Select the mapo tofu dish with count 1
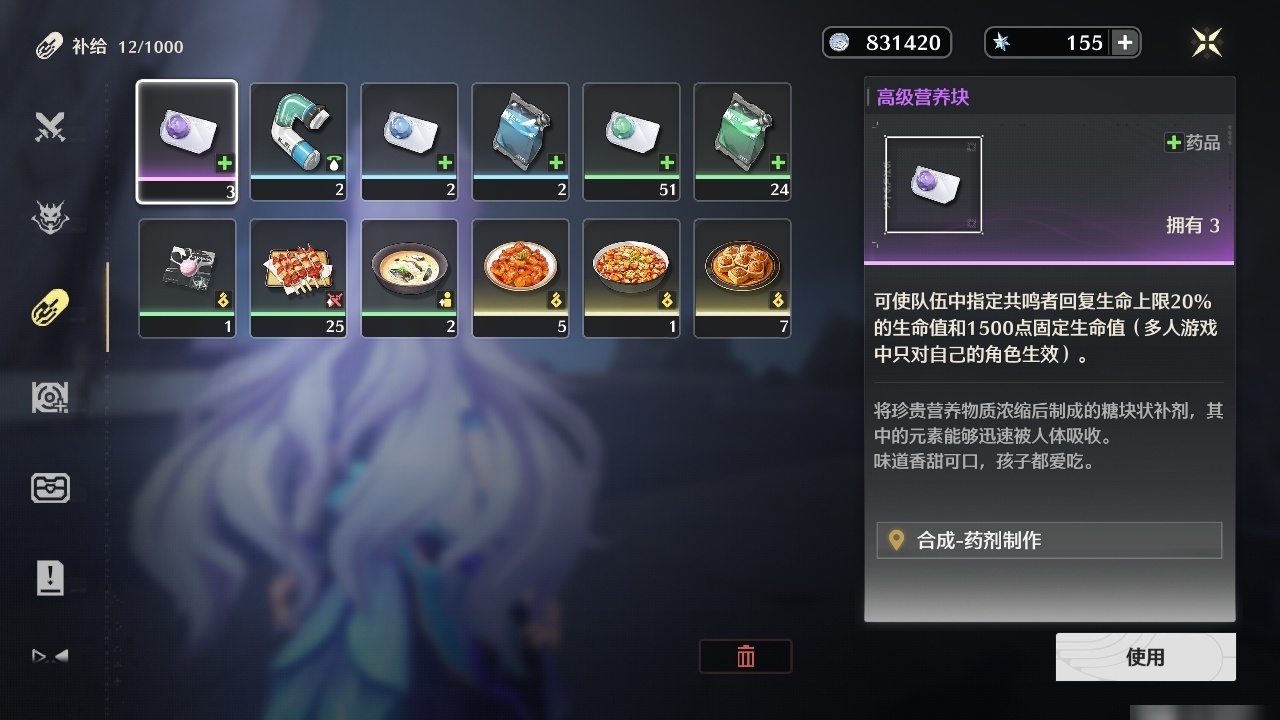The image size is (1280, 720). point(631,278)
